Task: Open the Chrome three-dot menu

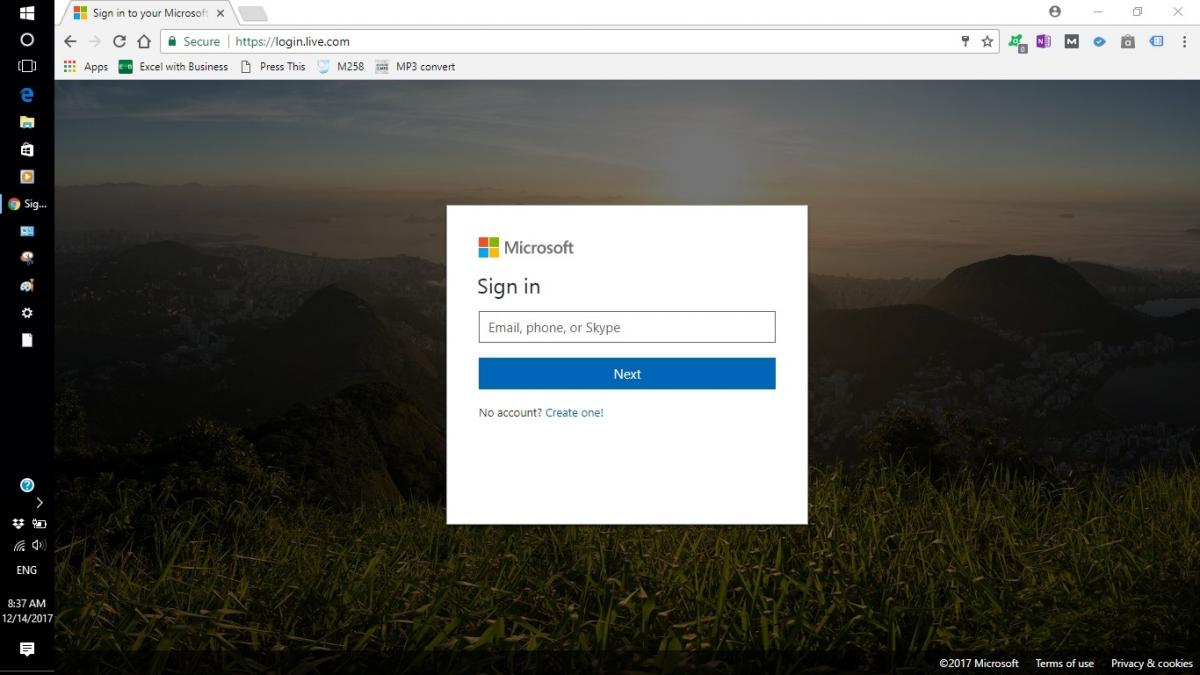Action: pyautogui.click(x=1182, y=41)
